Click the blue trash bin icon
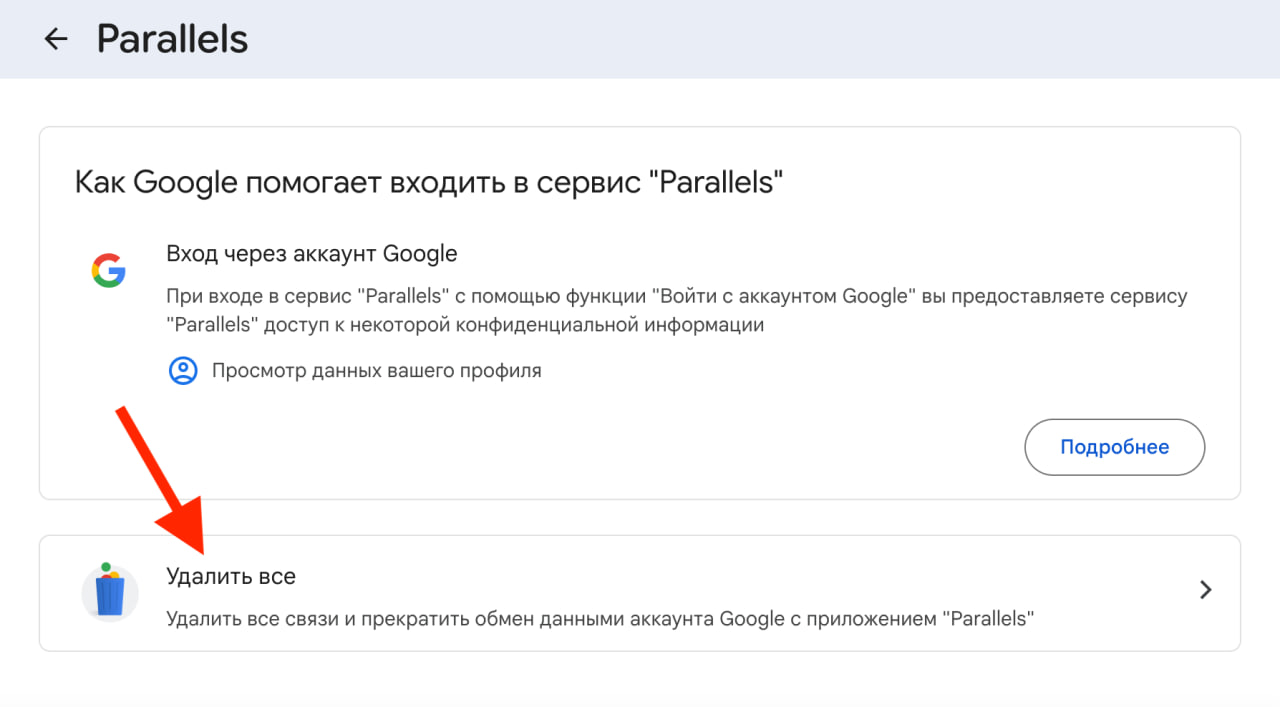This screenshot has width=1280, height=707. pos(110,592)
